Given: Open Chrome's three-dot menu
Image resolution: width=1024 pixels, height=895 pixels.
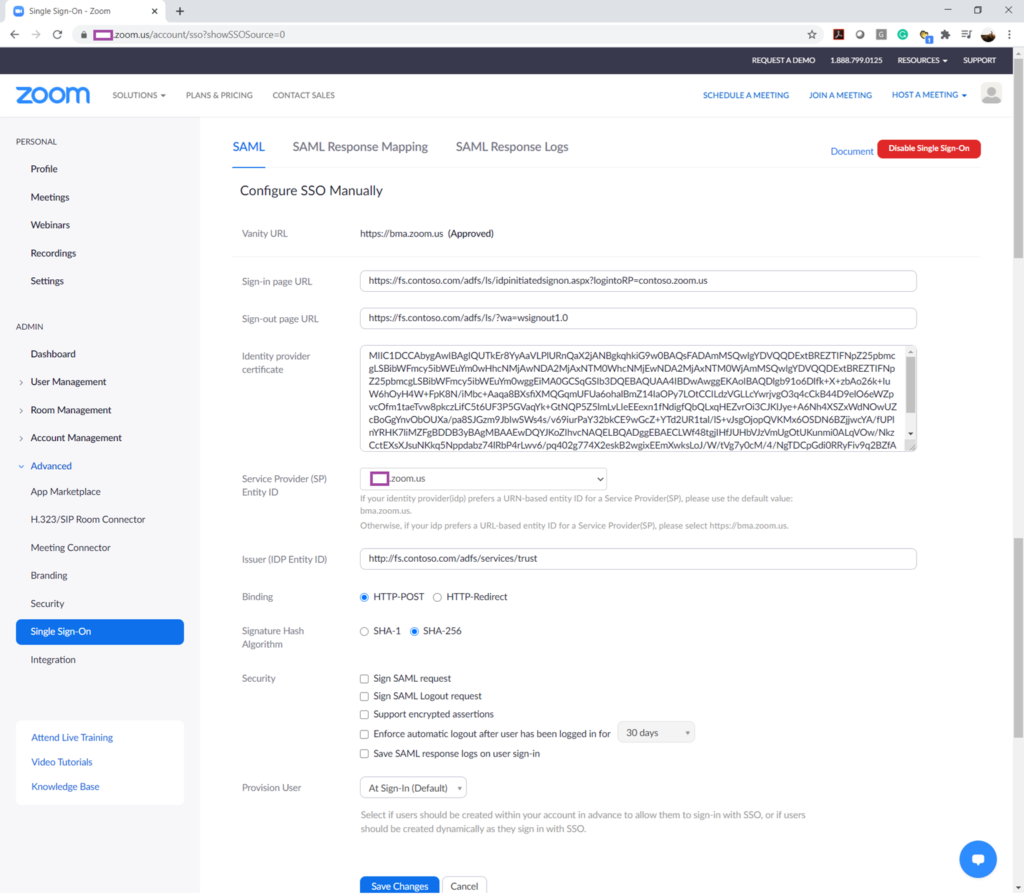Looking at the screenshot, I should (1009, 35).
